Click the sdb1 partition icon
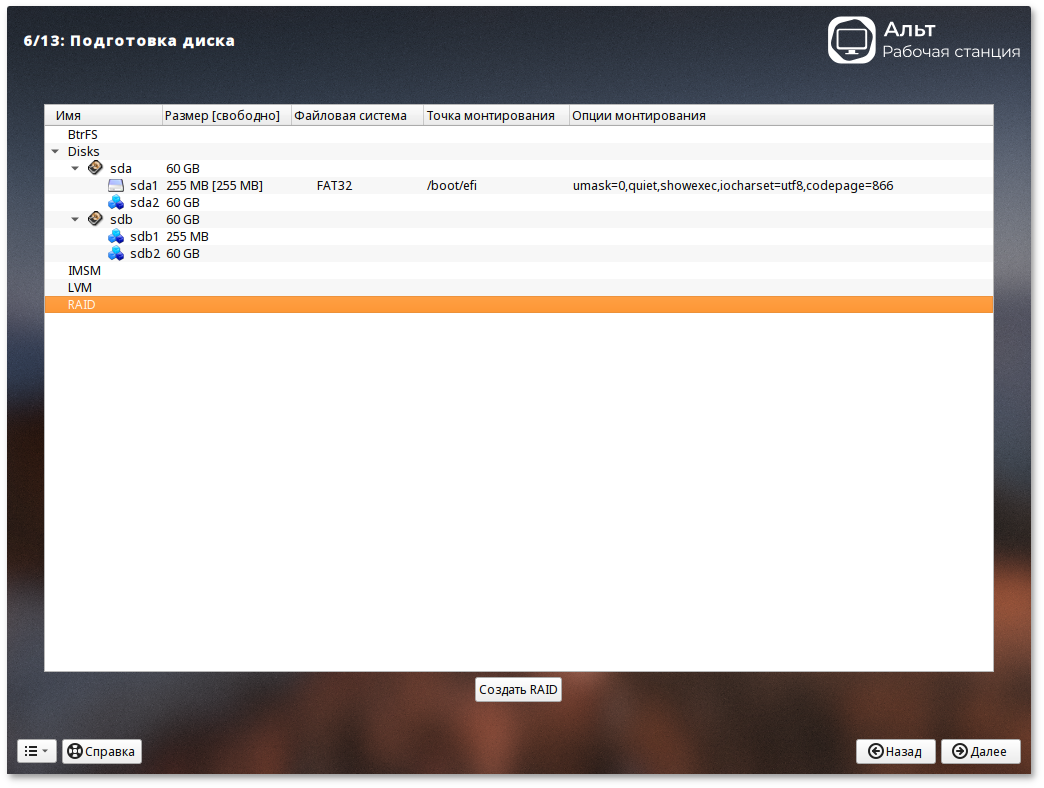1044x788 pixels. [x=116, y=236]
